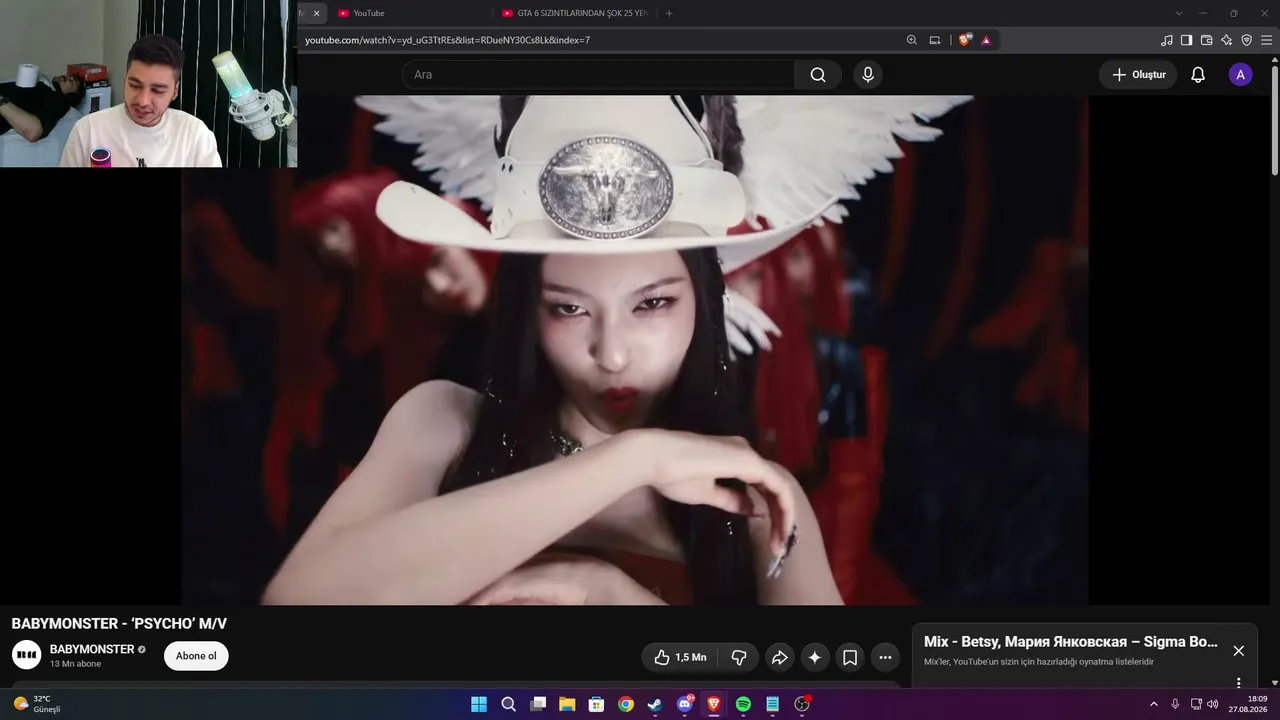Launch Google Chrome from the taskbar
1280x720 pixels.
pyautogui.click(x=626, y=704)
